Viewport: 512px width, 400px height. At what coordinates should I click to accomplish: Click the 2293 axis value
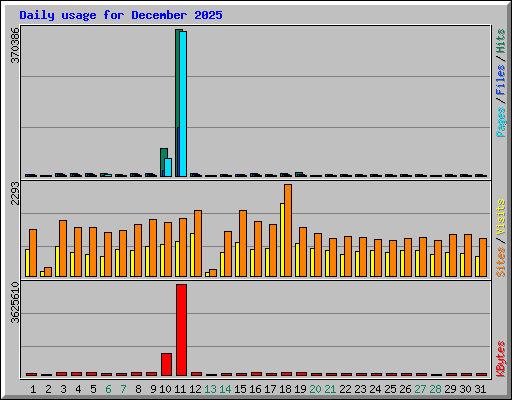15,193
